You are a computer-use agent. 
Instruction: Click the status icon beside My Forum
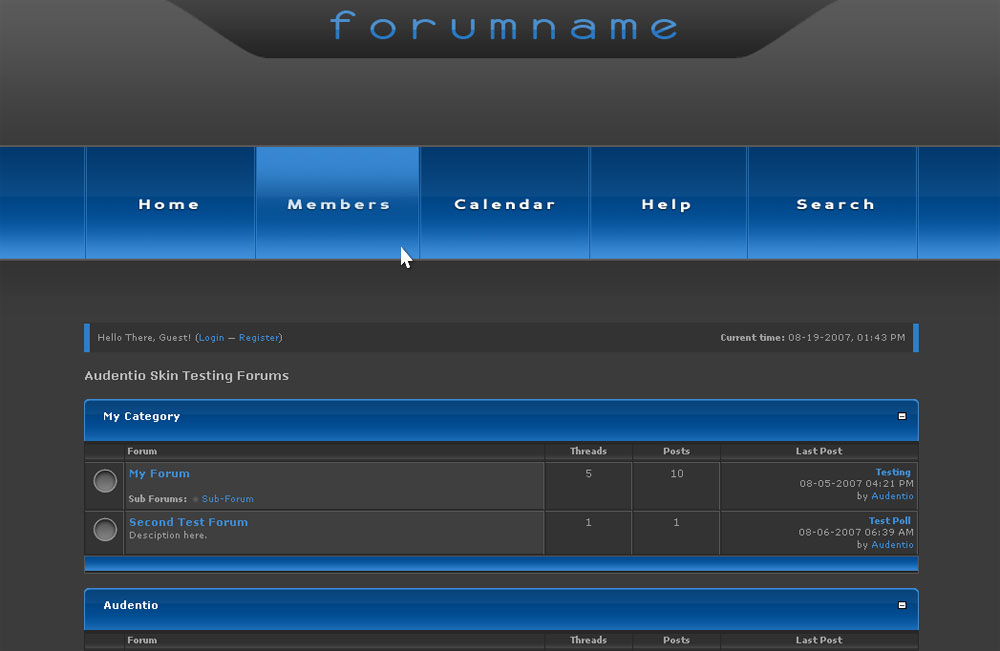click(x=105, y=482)
